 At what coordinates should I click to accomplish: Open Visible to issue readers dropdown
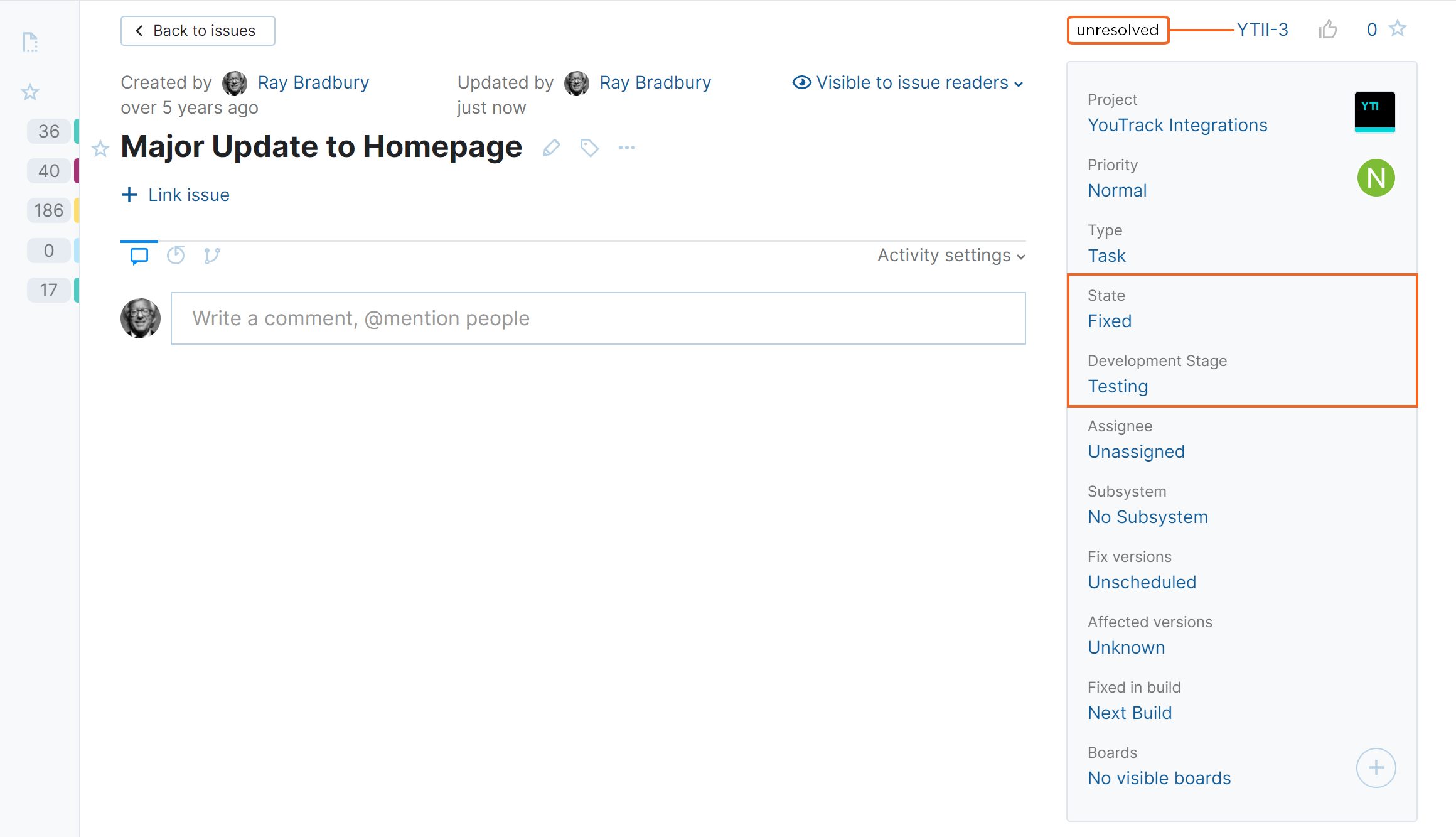908,82
